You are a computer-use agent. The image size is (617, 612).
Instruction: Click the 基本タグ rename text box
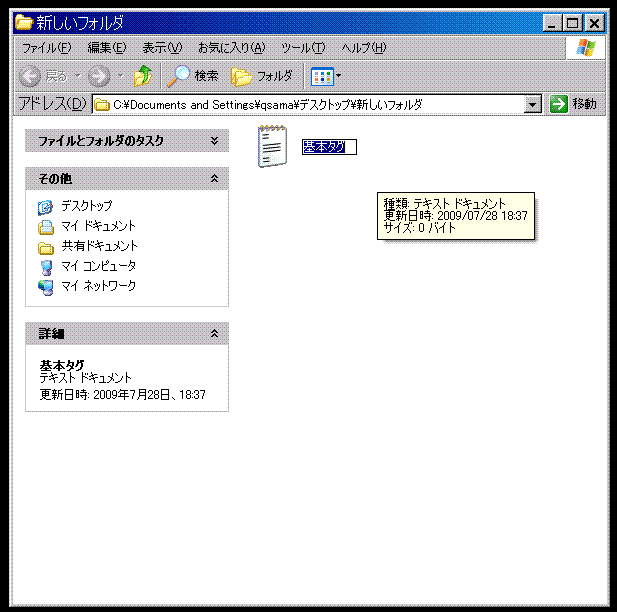pyautogui.click(x=329, y=147)
